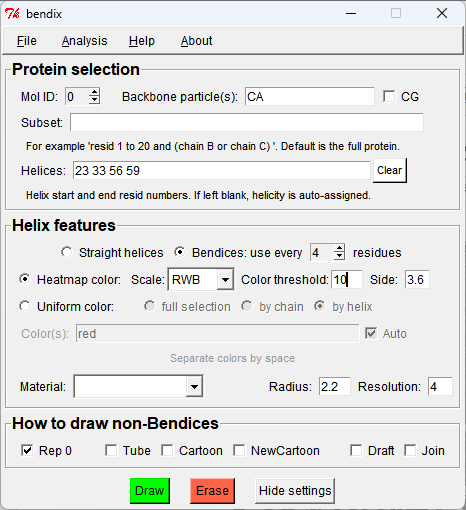Screen dimensions: 466x510
Task: Close the bendix window
Action: 442,14
